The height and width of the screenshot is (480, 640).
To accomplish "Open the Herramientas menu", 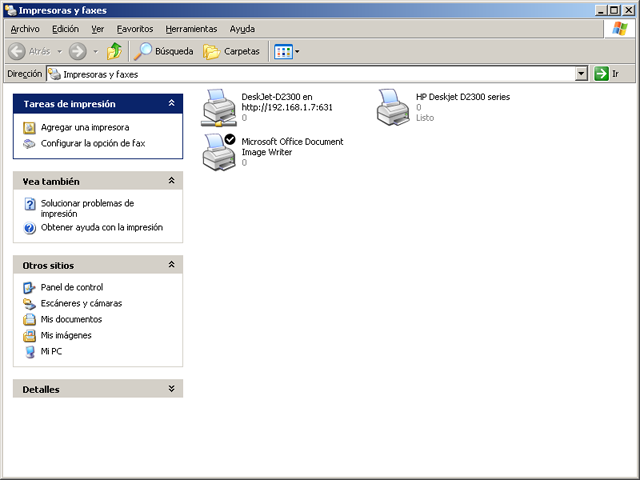I will (x=191, y=29).
